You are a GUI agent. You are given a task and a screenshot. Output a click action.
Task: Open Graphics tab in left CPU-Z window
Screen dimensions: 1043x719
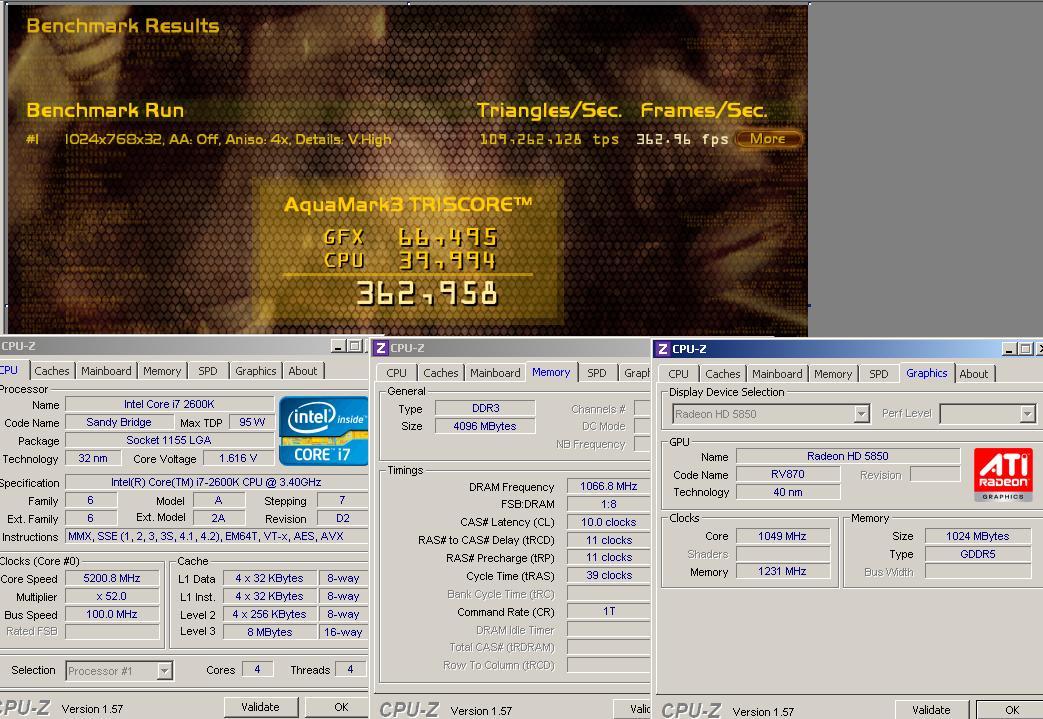[x=255, y=371]
